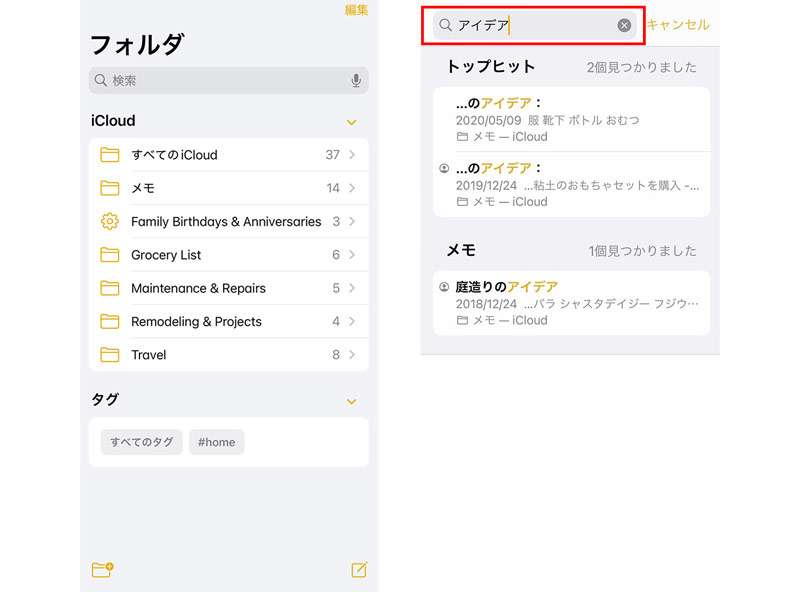
Task: Tap キャンセル to cancel search
Action: (x=678, y=25)
